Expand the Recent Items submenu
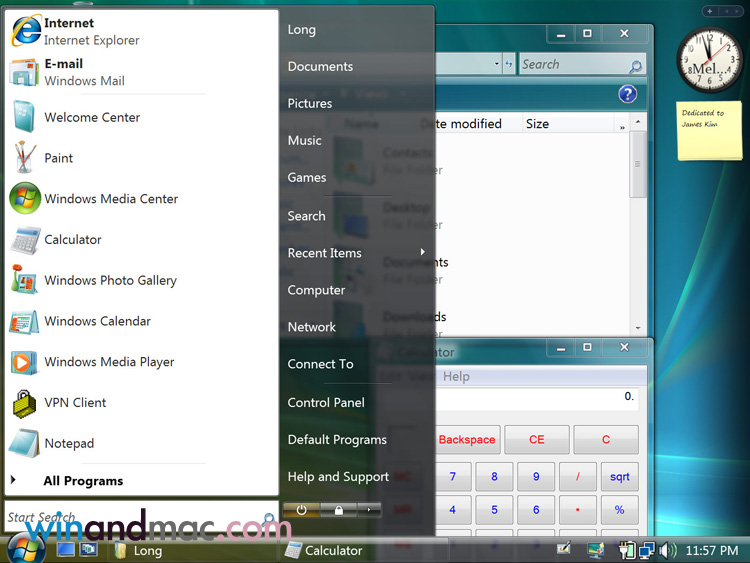Image resolution: width=750 pixels, height=563 pixels. click(355, 253)
